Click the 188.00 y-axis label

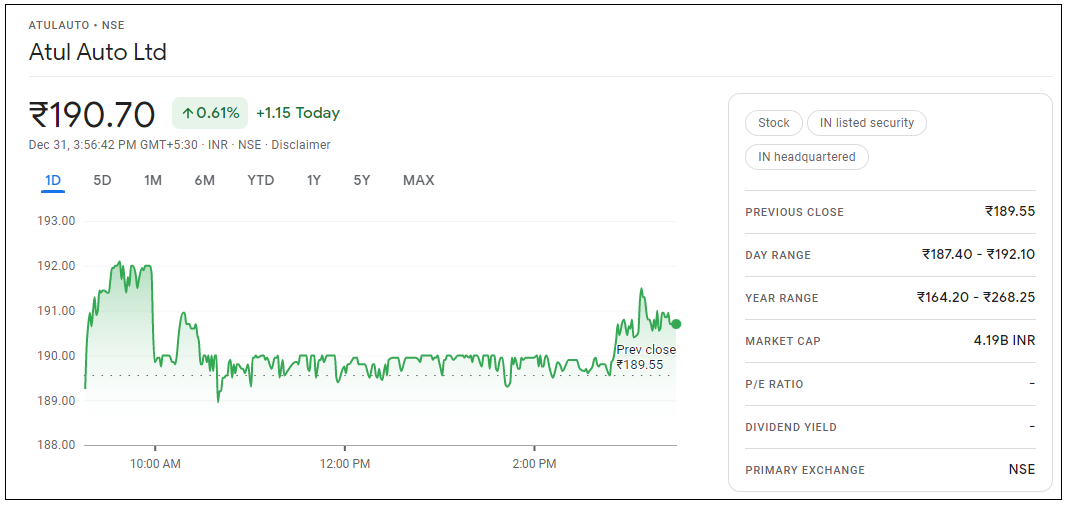pyautogui.click(x=58, y=445)
